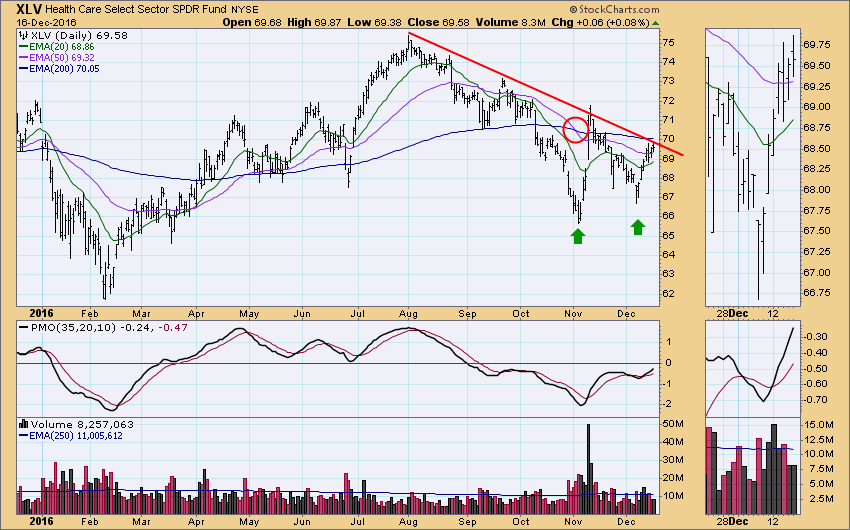Click the -0.30 label on zoomed PMO axis
The height and width of the screenshot is (530, 850).
click(x=815, y=337)
